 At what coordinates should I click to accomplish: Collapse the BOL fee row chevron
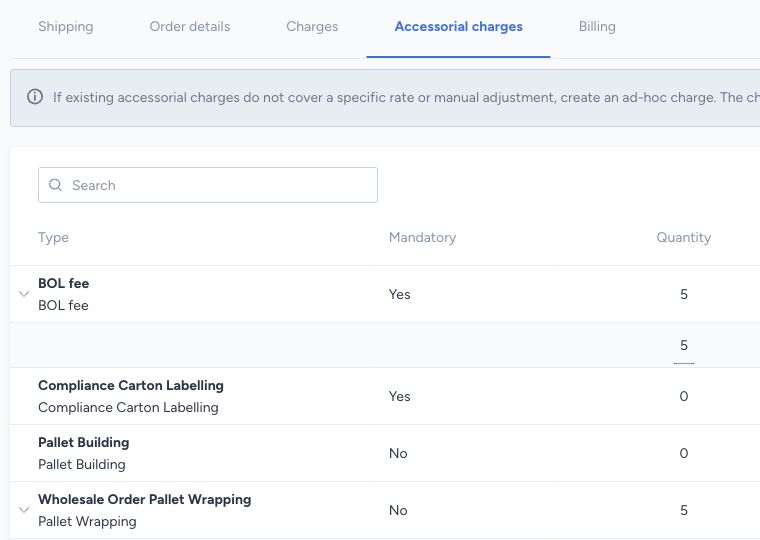pos(24,294)
